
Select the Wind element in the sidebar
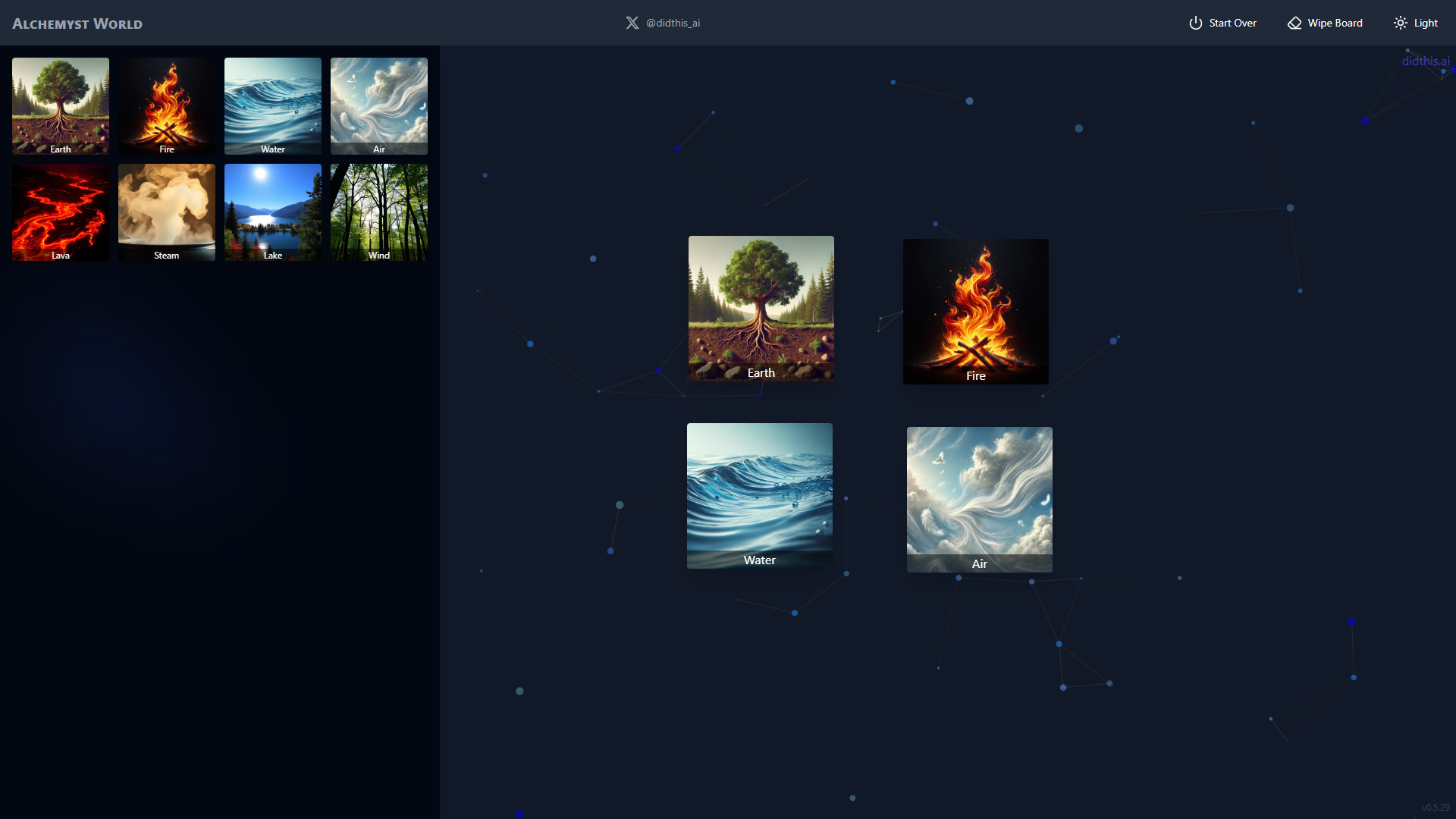coord(379,212)
